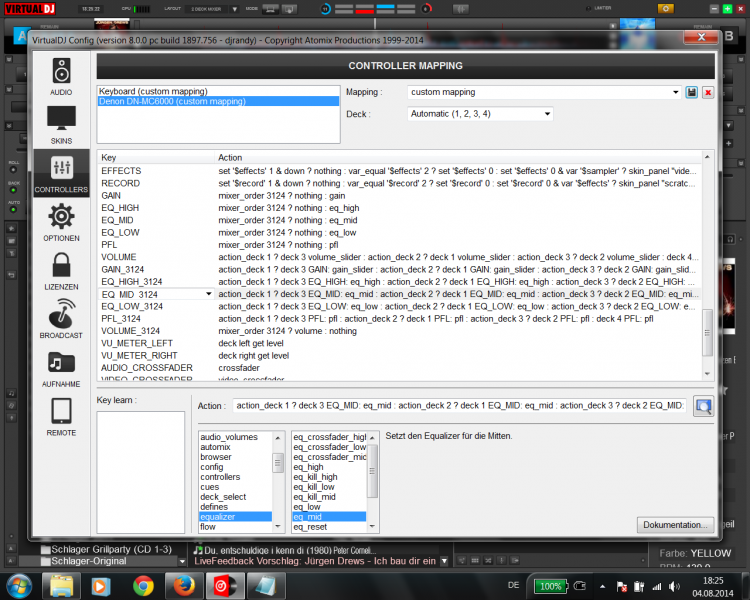The width and height of the screenshot is (750, 600).
Task: Click the Dokumentation... button
Action: 675,525
